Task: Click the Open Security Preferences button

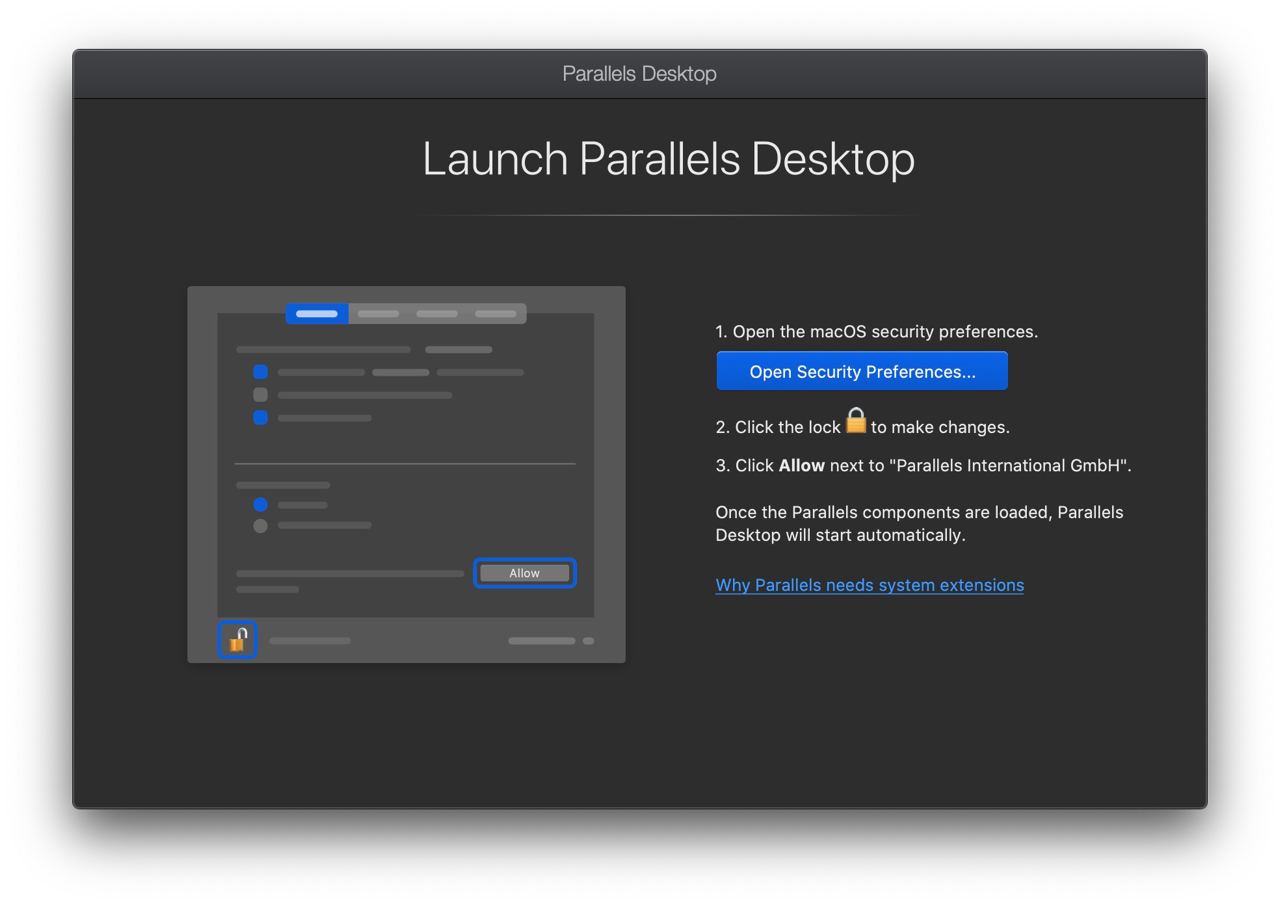Action: coord(862,371)
